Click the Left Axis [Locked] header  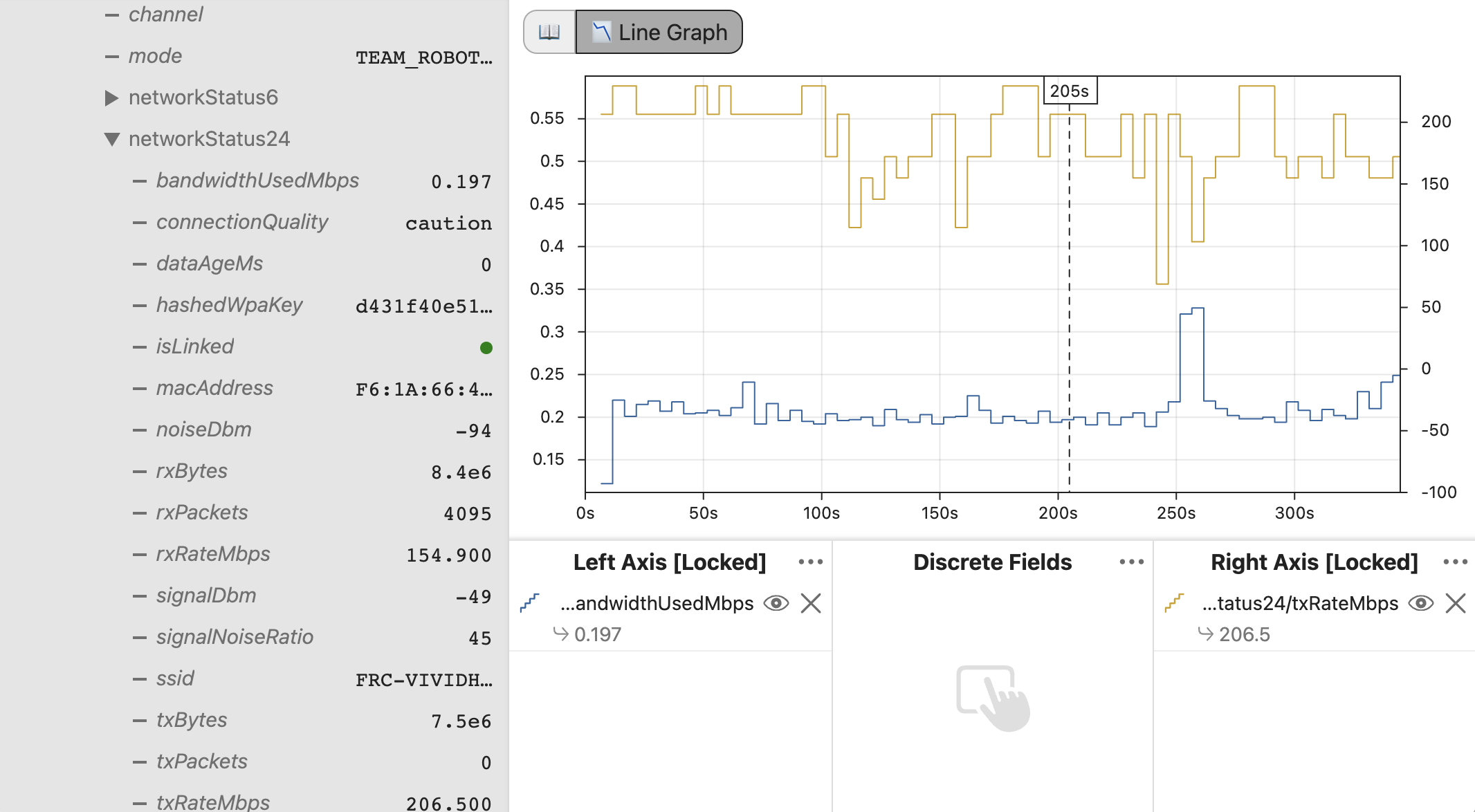(670, 562)
